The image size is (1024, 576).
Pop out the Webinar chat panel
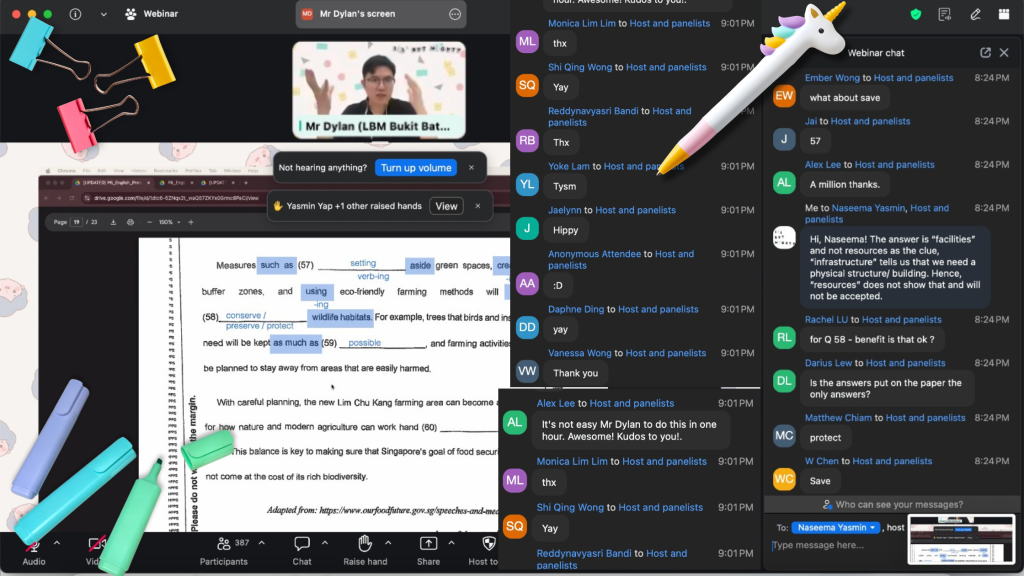click(x=985, y=52)
